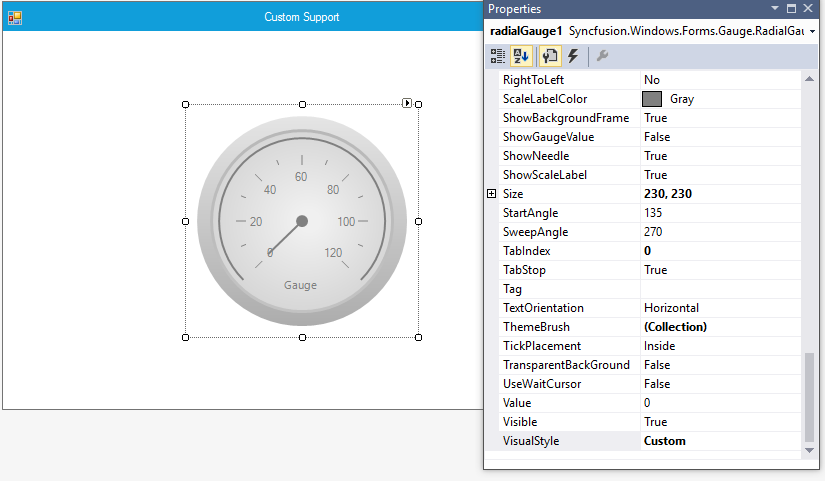Select Alphabetical sort in Properties toolbar
The image size is (825, 481).
pyautogui.click(x=521, y=56)
